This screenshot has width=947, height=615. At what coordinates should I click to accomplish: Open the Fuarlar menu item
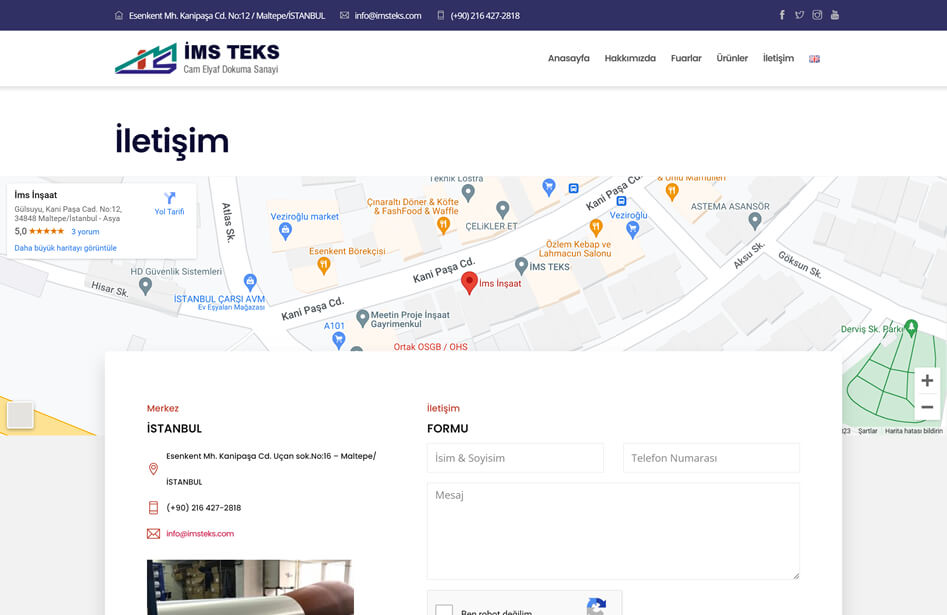tap(686, 59)
